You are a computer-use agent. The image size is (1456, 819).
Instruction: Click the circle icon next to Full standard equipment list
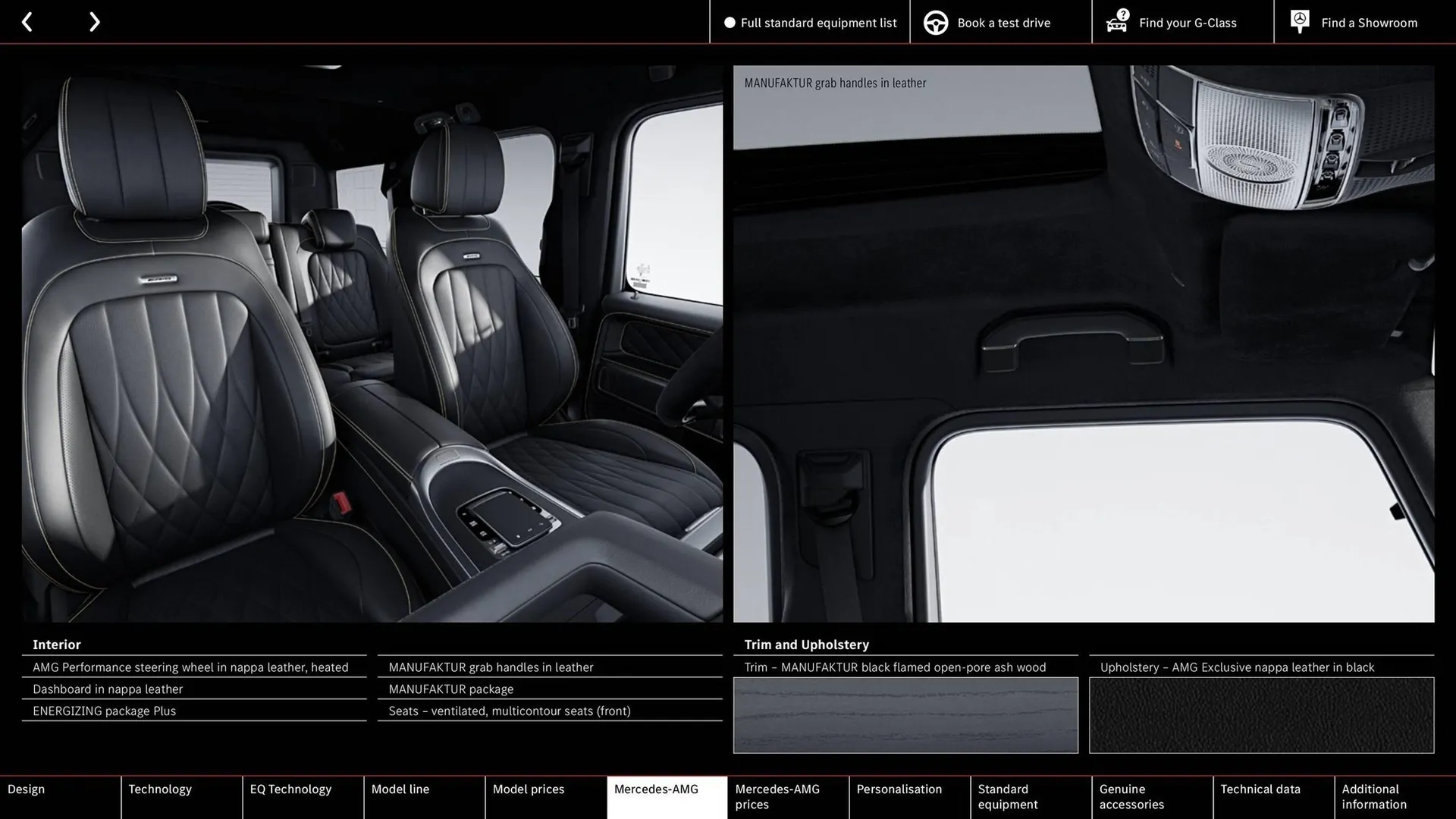click(729, 22)
